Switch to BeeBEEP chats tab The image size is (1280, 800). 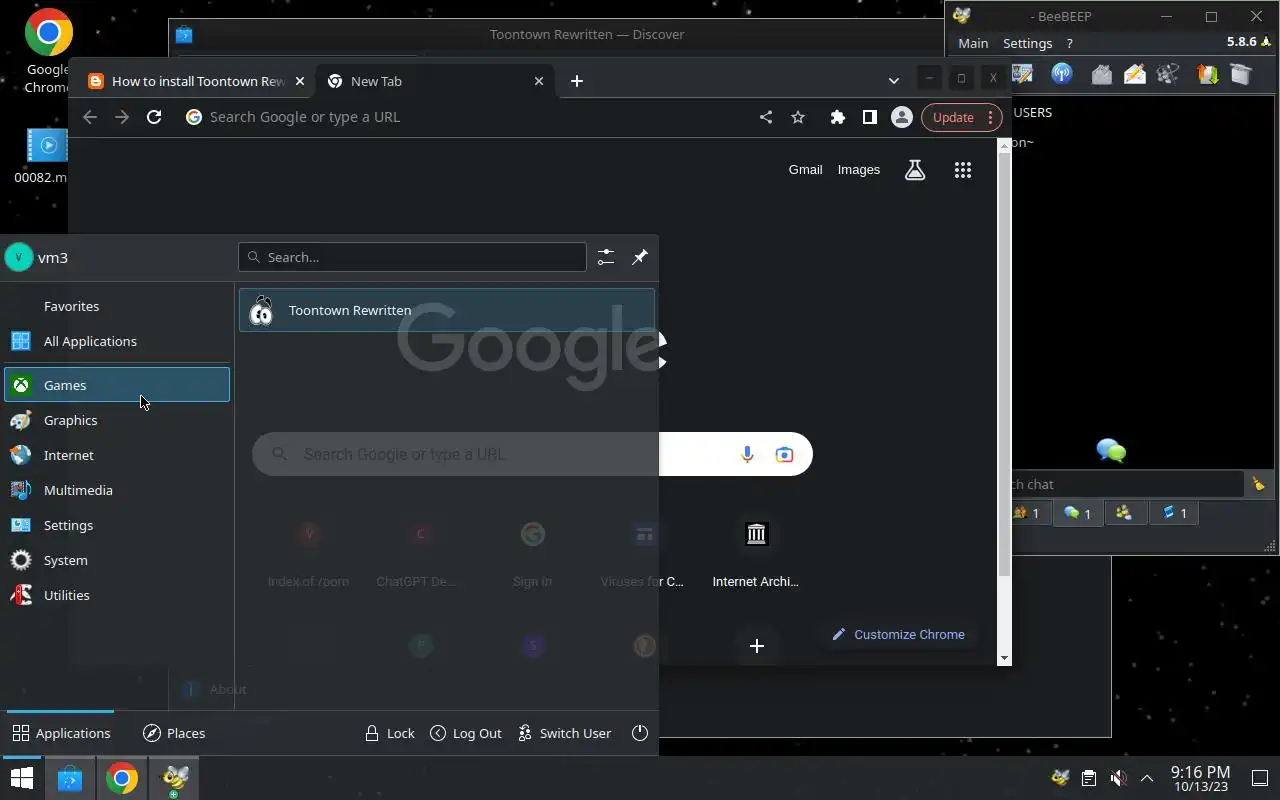(1077, 513)
